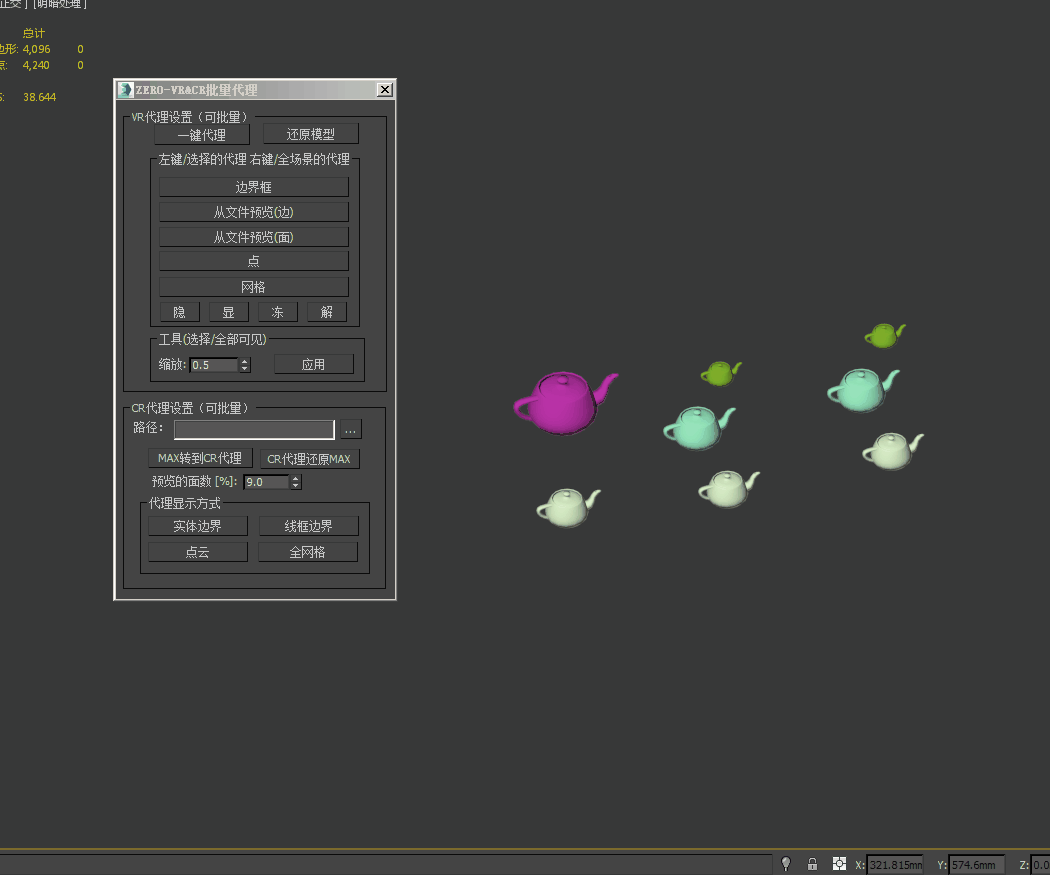This screenshot has width=1050, height=875.
Task: Click the 隐 hide button
Action: (179, 312)
